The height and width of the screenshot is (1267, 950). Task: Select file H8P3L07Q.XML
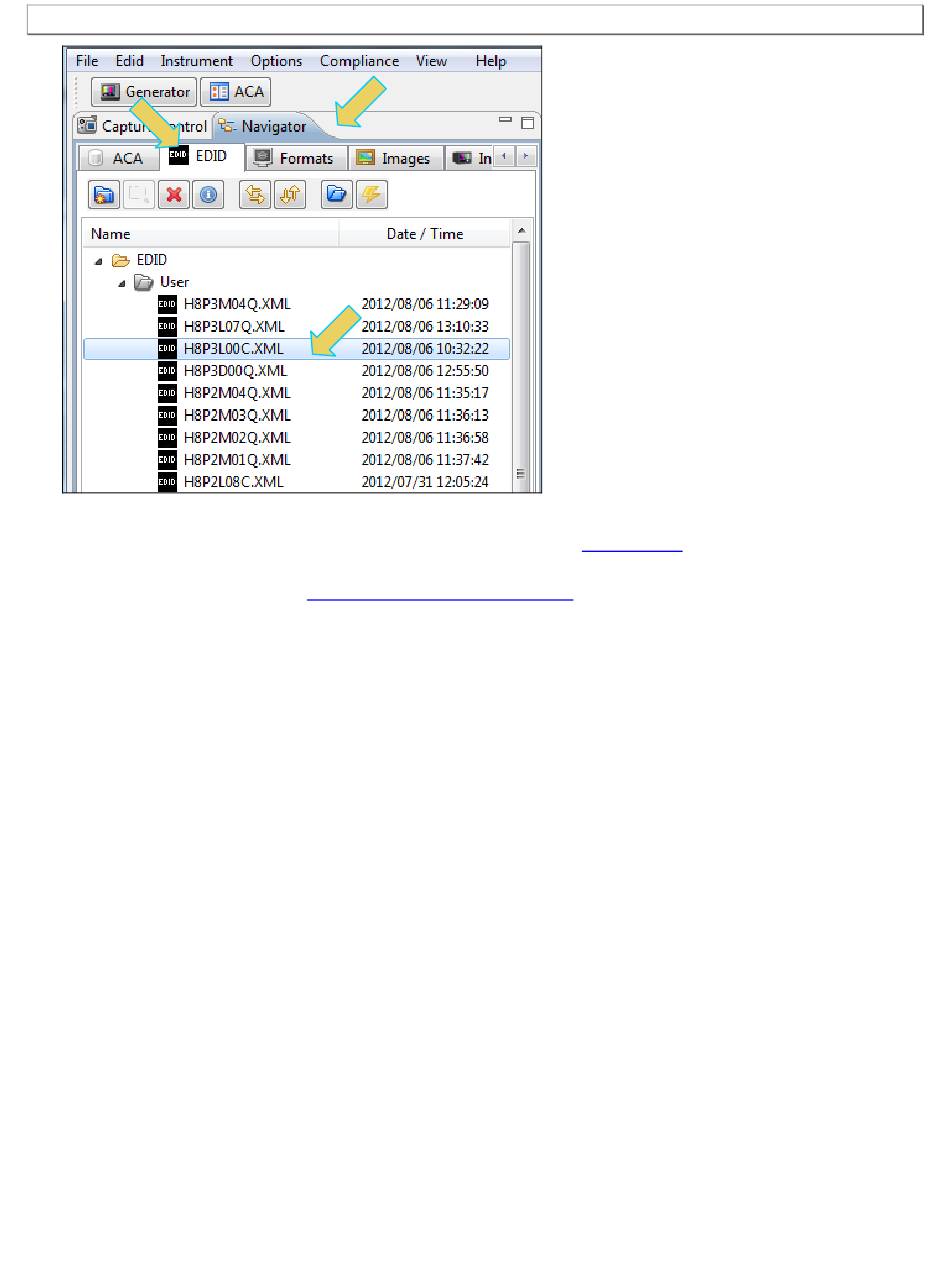pos(234,326)
